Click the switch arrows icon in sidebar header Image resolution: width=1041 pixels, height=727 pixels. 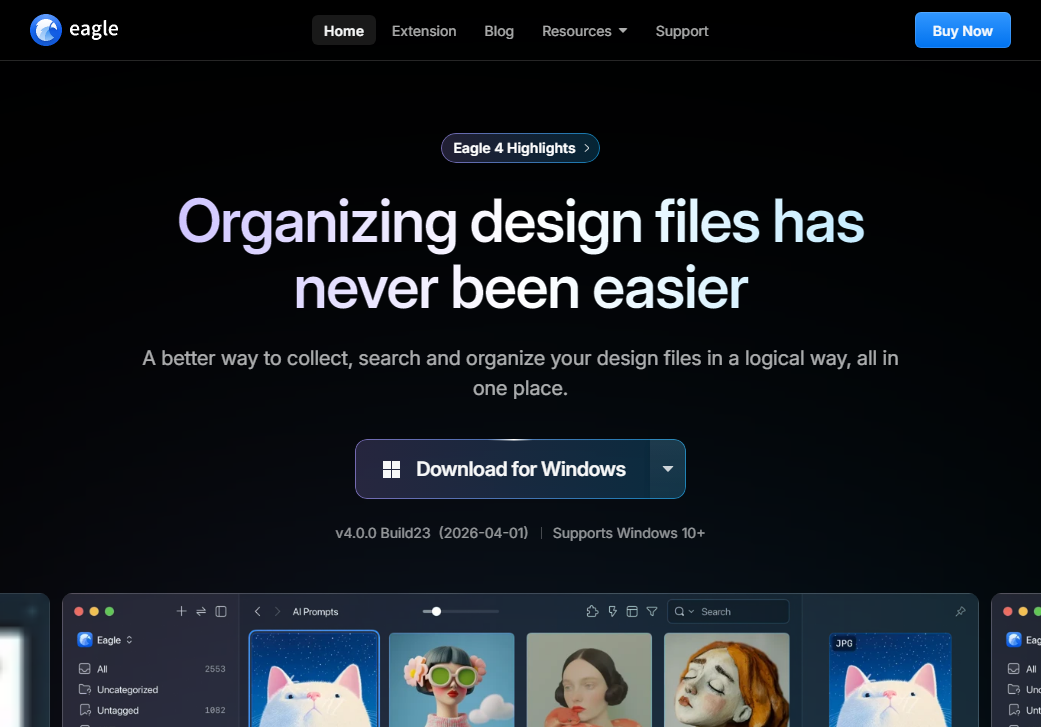point(201,611)
